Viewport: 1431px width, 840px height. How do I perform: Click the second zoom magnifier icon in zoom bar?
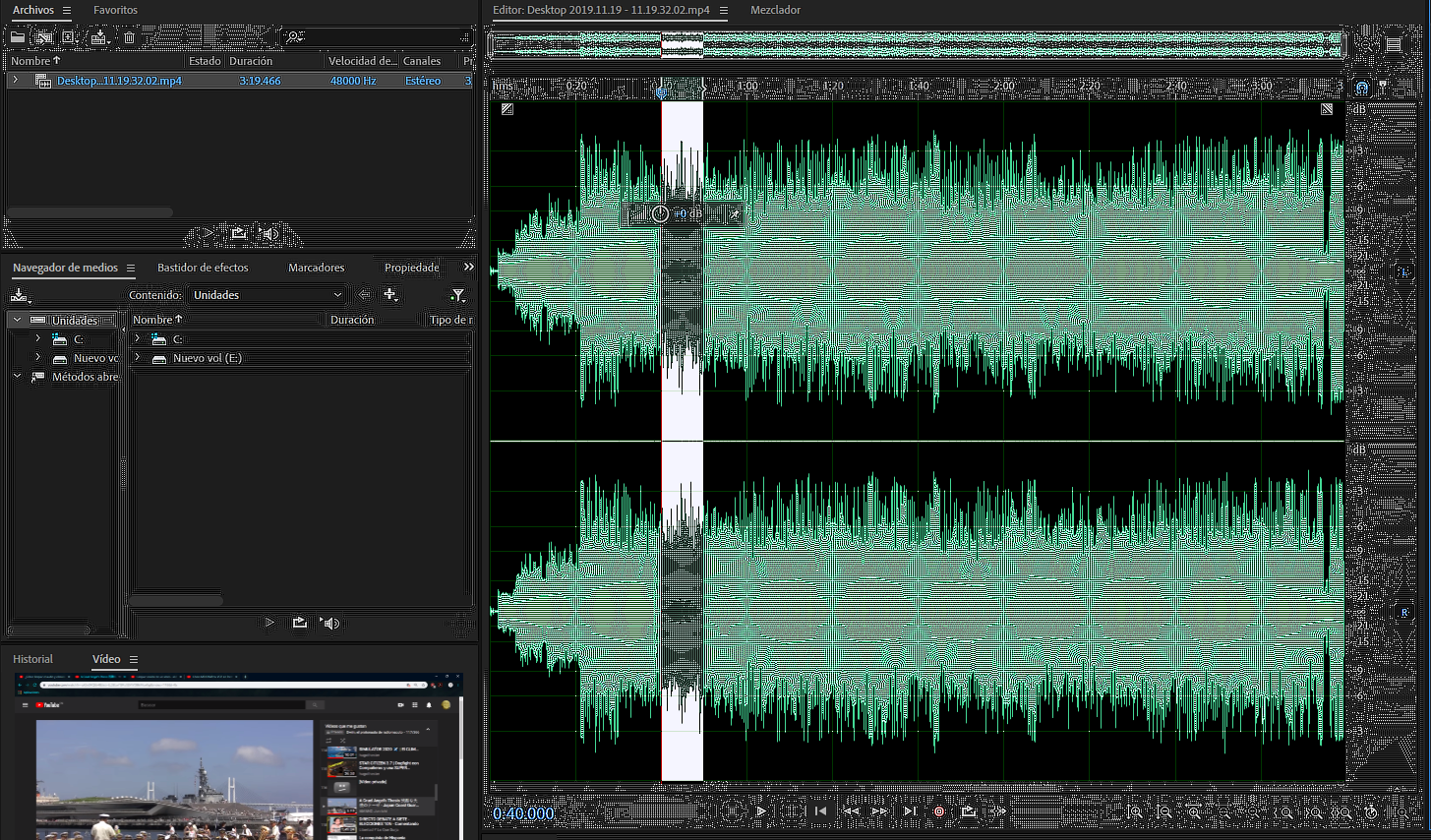pyautogui.click(x=1164, y=812)
